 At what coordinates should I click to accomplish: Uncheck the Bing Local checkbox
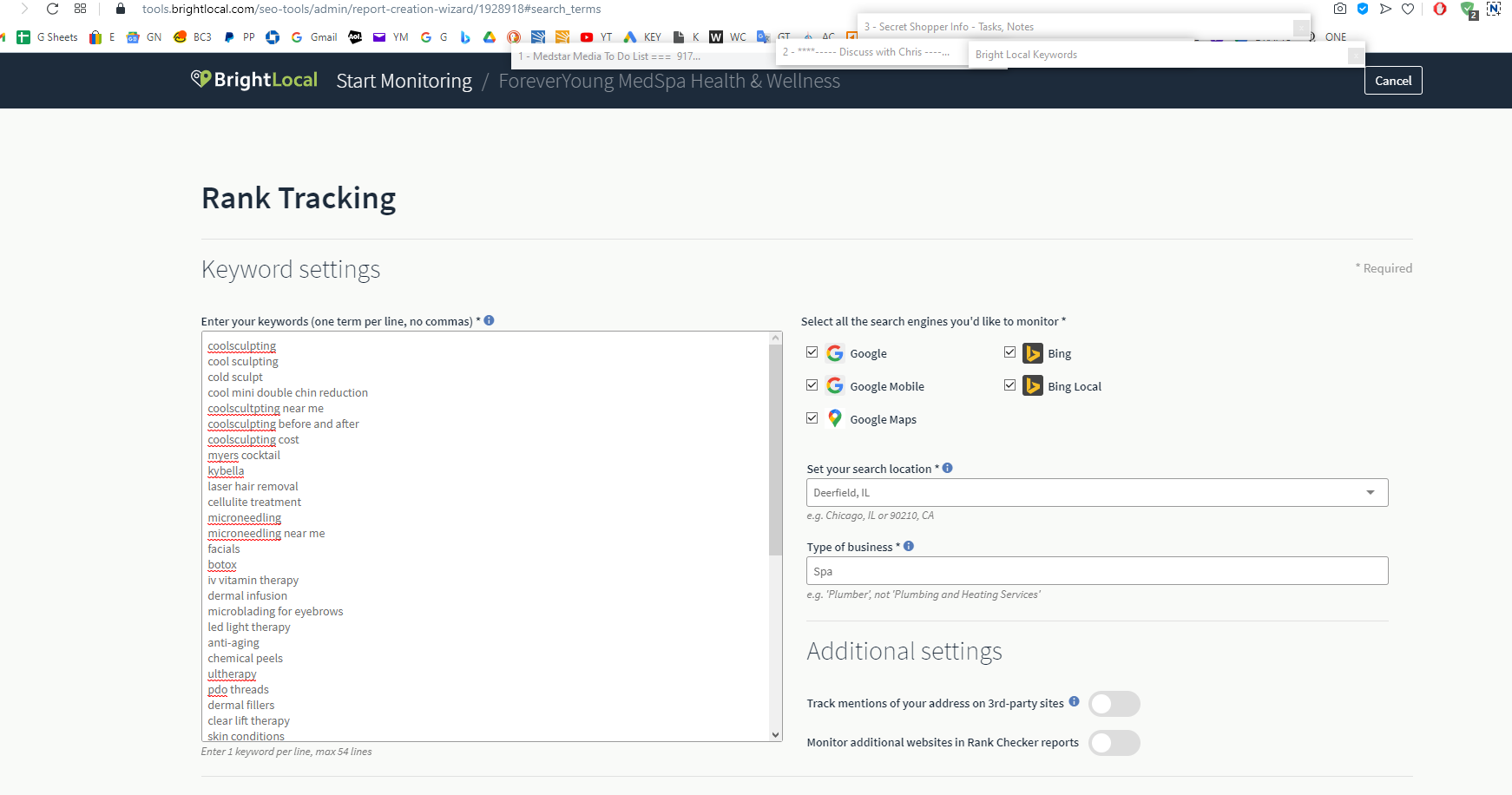tap(1010, 385)
